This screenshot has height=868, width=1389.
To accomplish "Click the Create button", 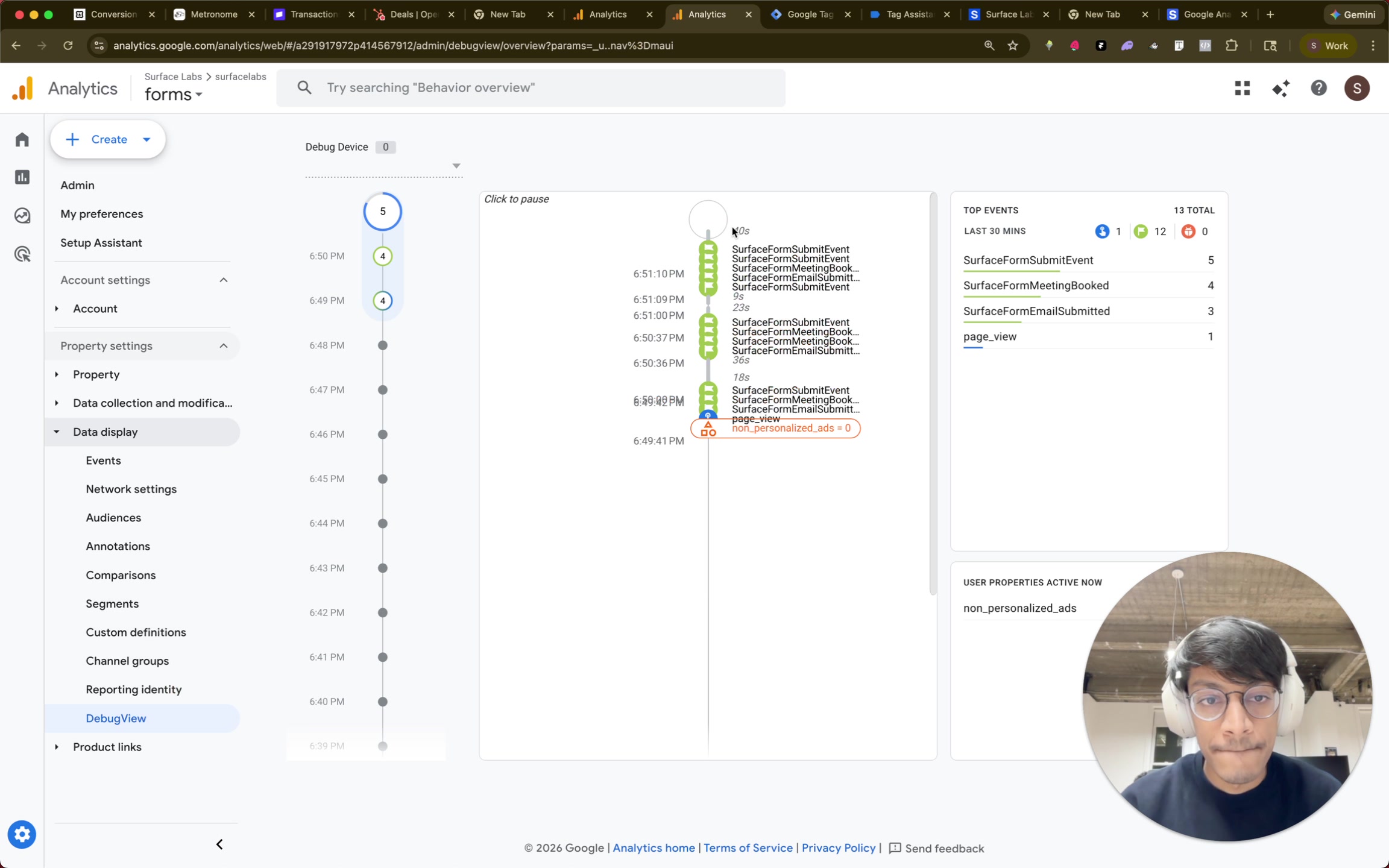I will (107, 139).
